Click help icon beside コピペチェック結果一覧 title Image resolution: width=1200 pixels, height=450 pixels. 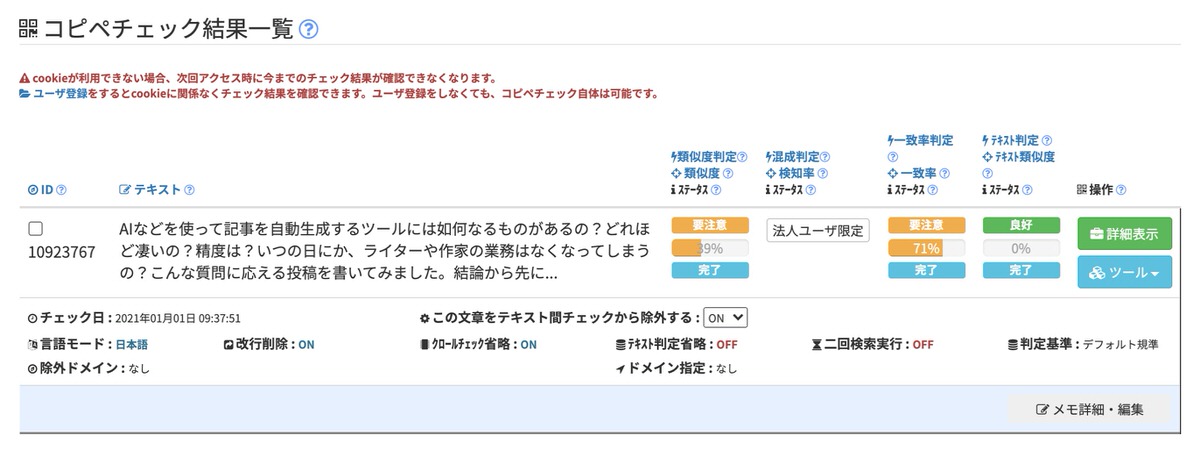(x=309, y=29)
